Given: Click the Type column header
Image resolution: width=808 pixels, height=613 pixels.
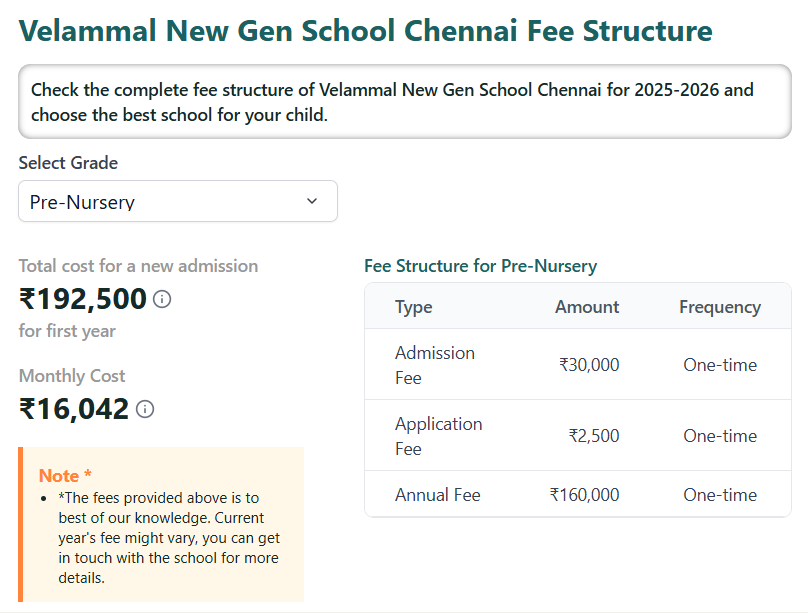Looking at the screenshot, I should click(x=413, y=307).
